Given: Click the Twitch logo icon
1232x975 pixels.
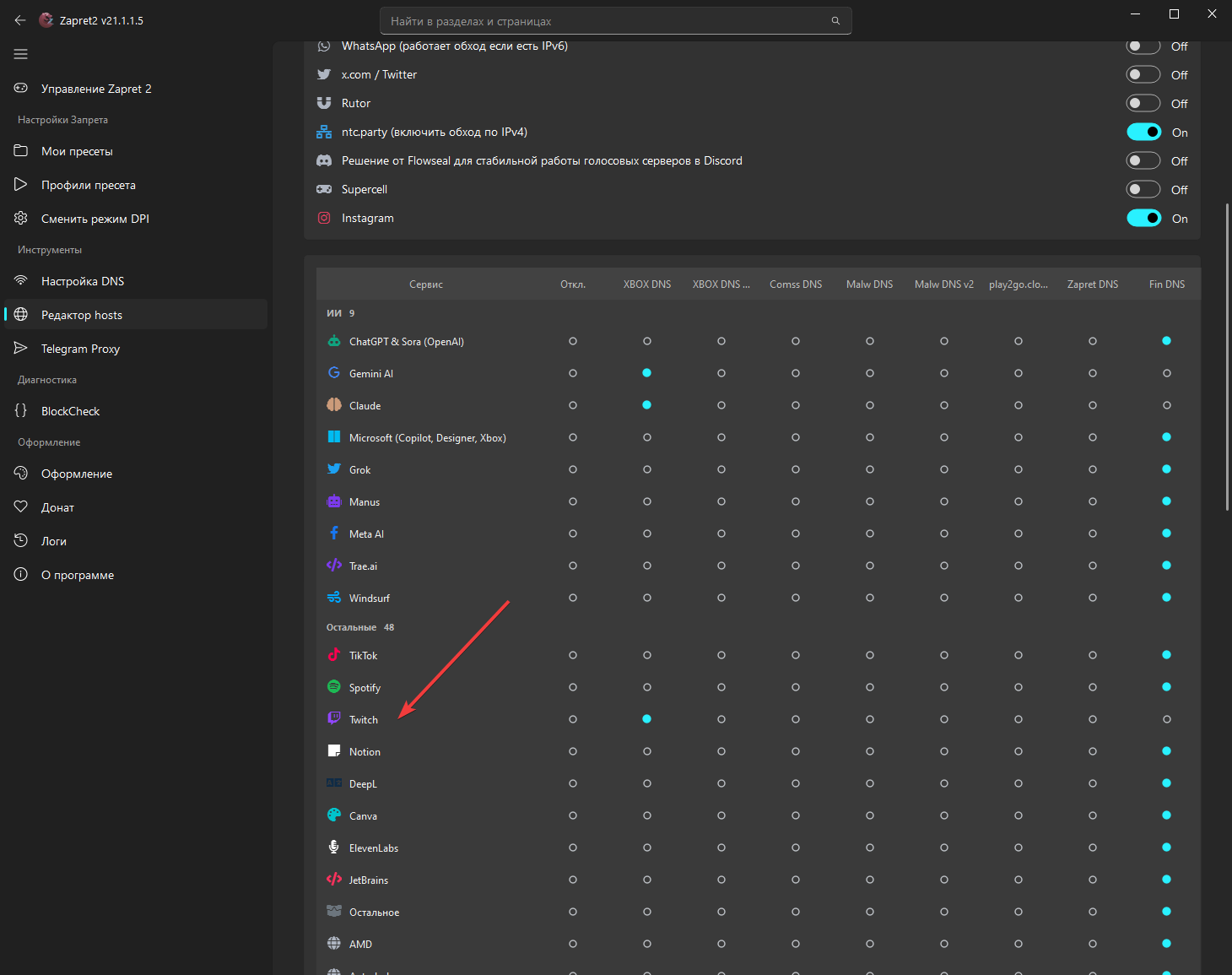Looking at the screenshot, I should tap(334, 719).
